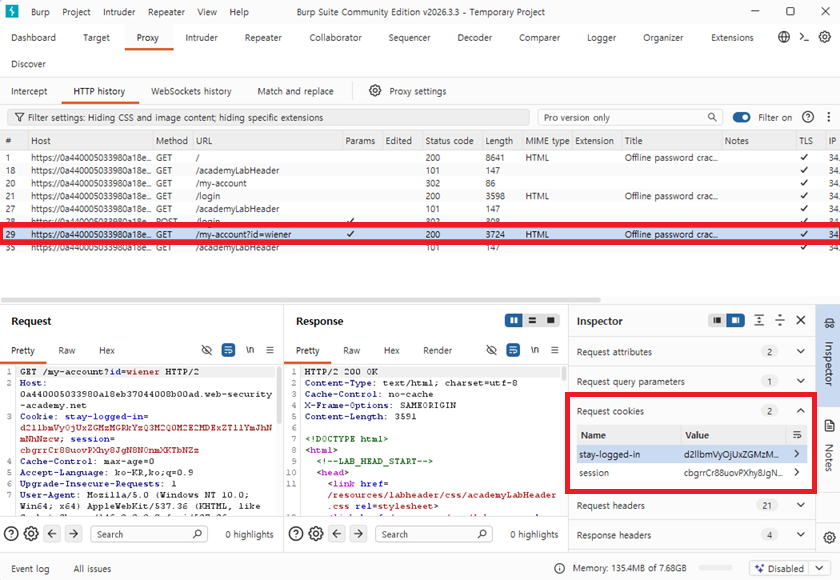Toggle line wrap icon in Request pane
This screenshot has width=840, height=580.
point(228,350)
